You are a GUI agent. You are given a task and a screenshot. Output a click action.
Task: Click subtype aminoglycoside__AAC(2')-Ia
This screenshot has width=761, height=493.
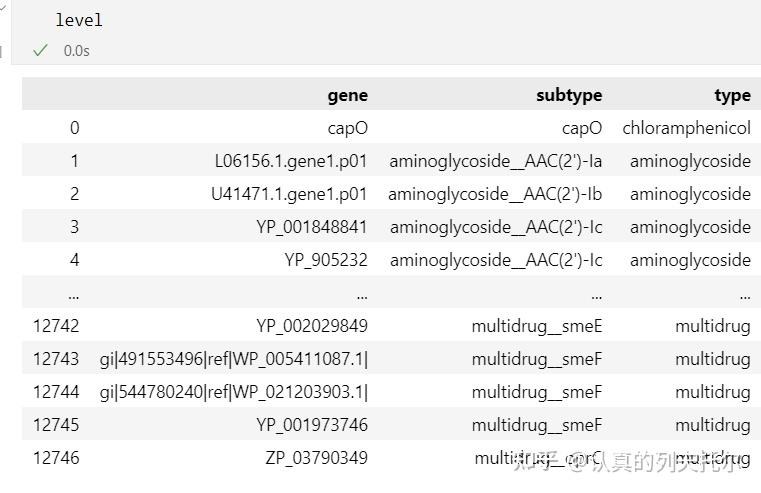tap(495, 161)
